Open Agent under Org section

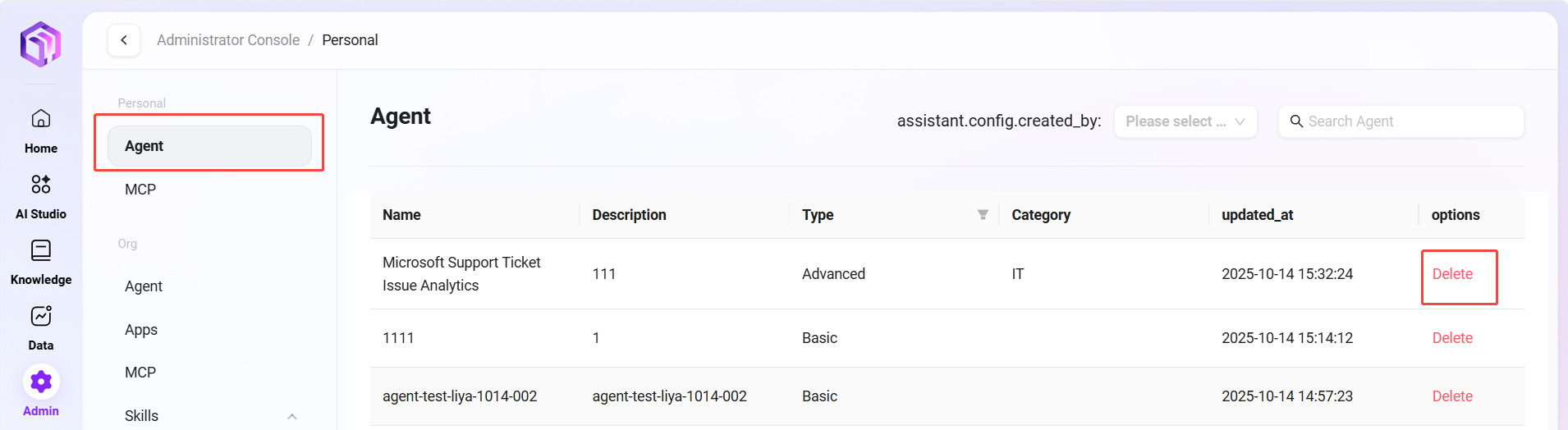(144, 286)
